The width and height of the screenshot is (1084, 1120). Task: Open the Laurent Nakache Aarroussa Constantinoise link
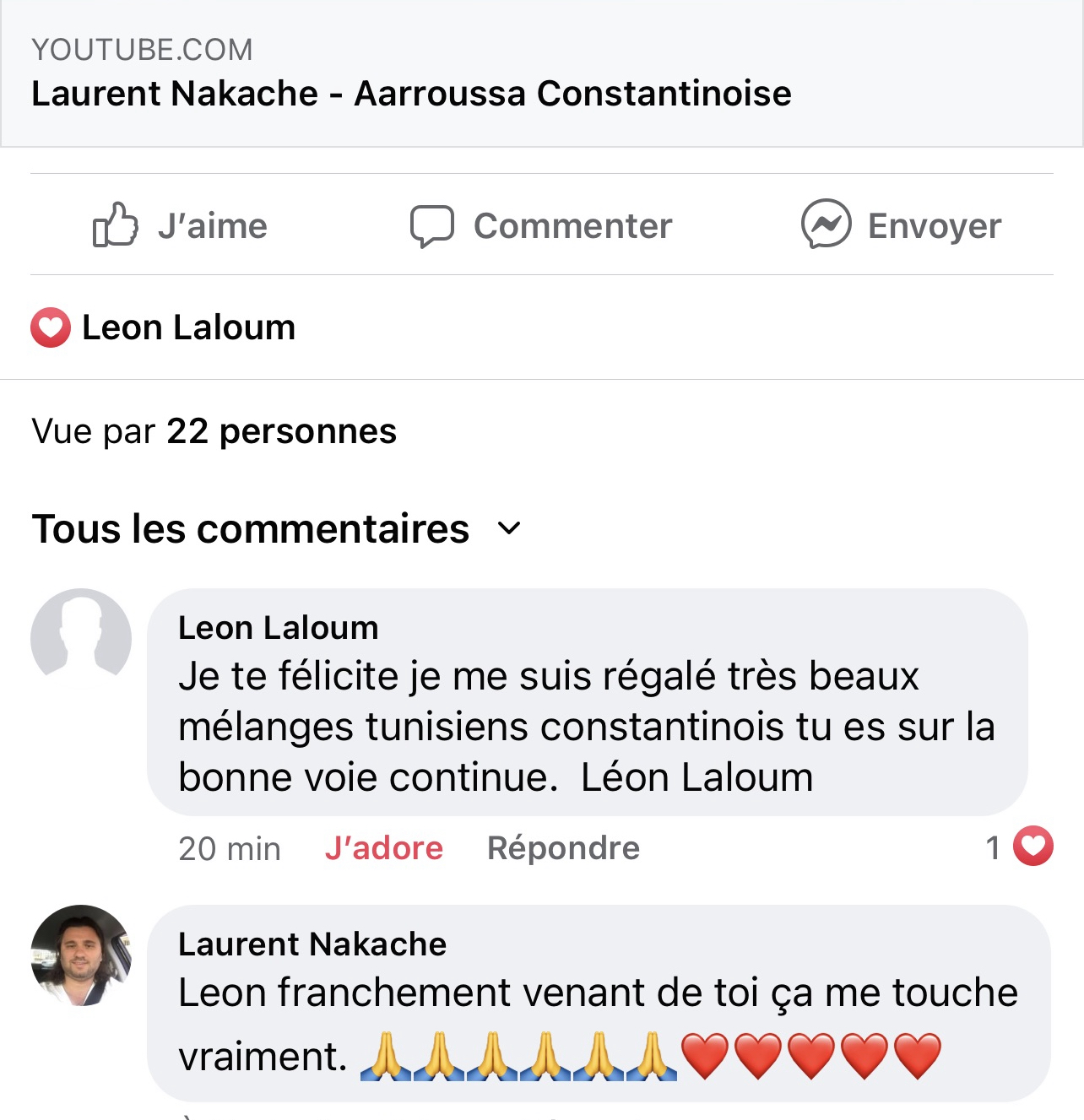click(411, 93)
